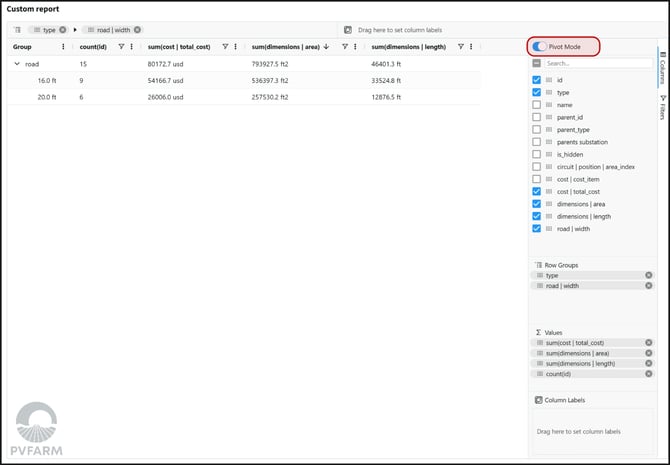Open the Filters side tab

point(662,107)
